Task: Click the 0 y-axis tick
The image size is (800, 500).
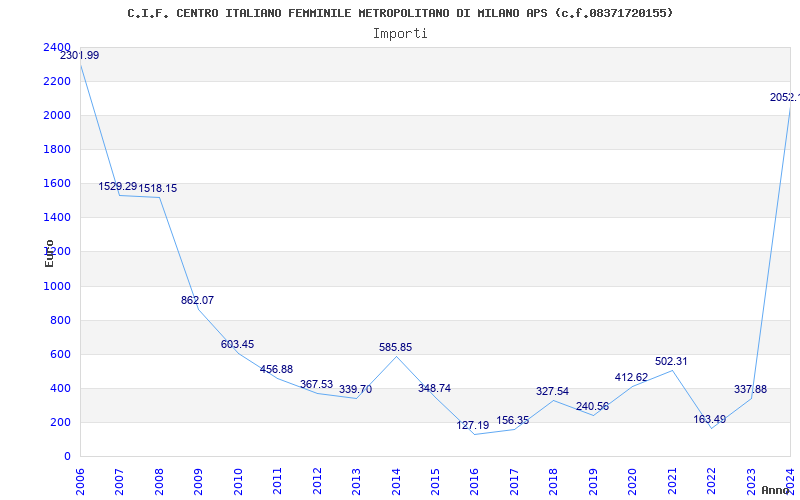Action: coord(67,457)
